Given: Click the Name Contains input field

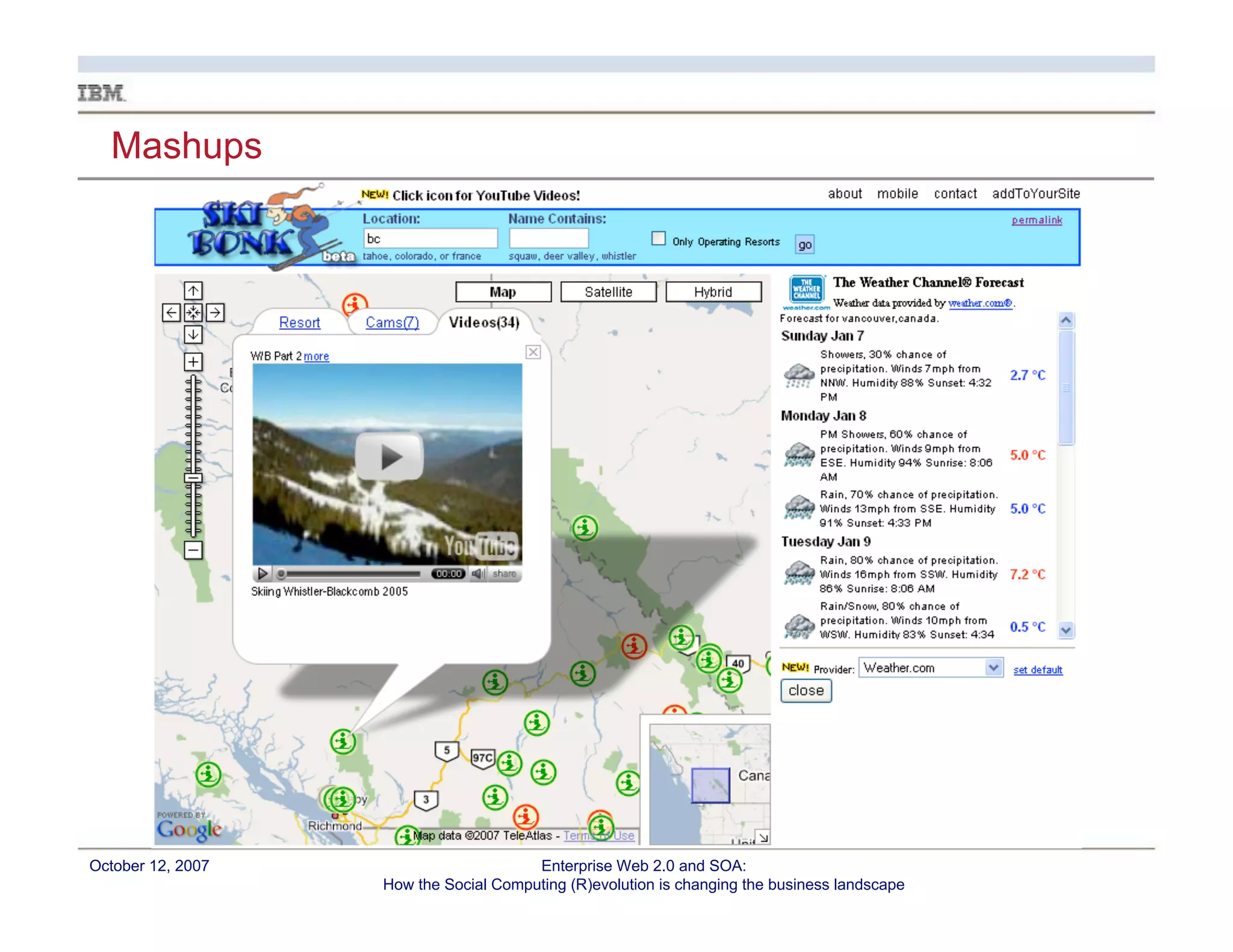Looking at the screenshot, I should (548, 238).
